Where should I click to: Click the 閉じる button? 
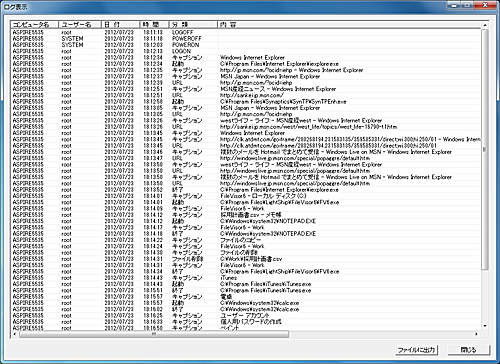468,350
